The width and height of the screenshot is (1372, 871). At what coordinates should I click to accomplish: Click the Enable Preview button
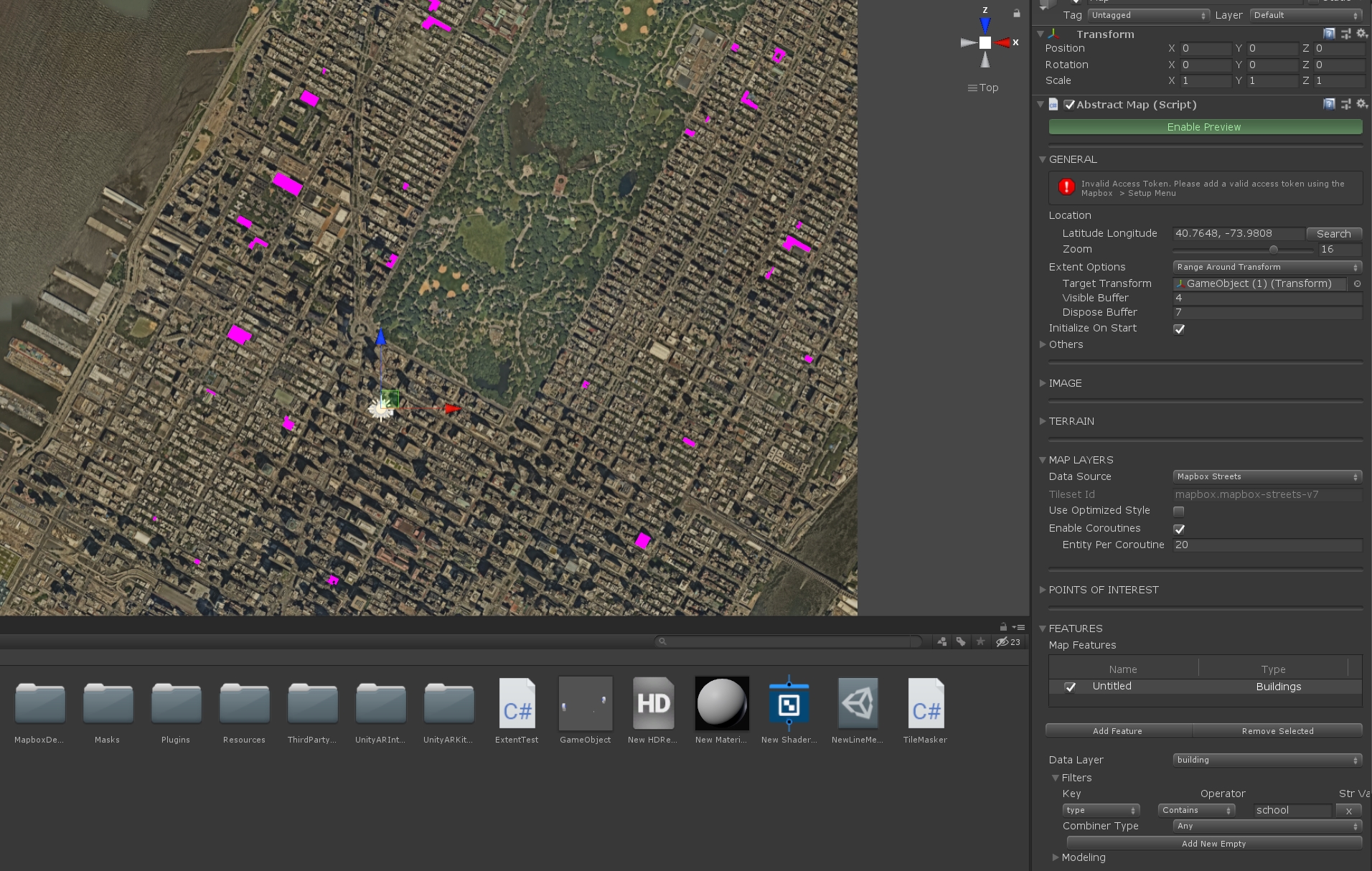[1205, 127]
